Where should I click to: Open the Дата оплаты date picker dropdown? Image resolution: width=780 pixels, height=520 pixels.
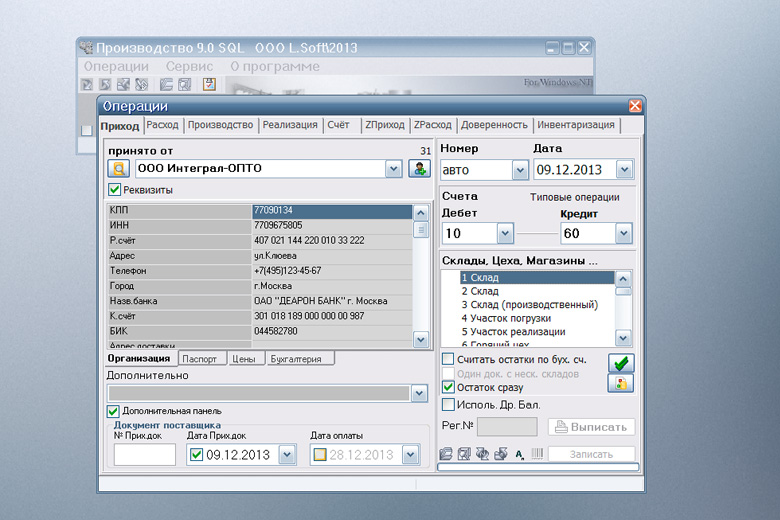[410, 455]
